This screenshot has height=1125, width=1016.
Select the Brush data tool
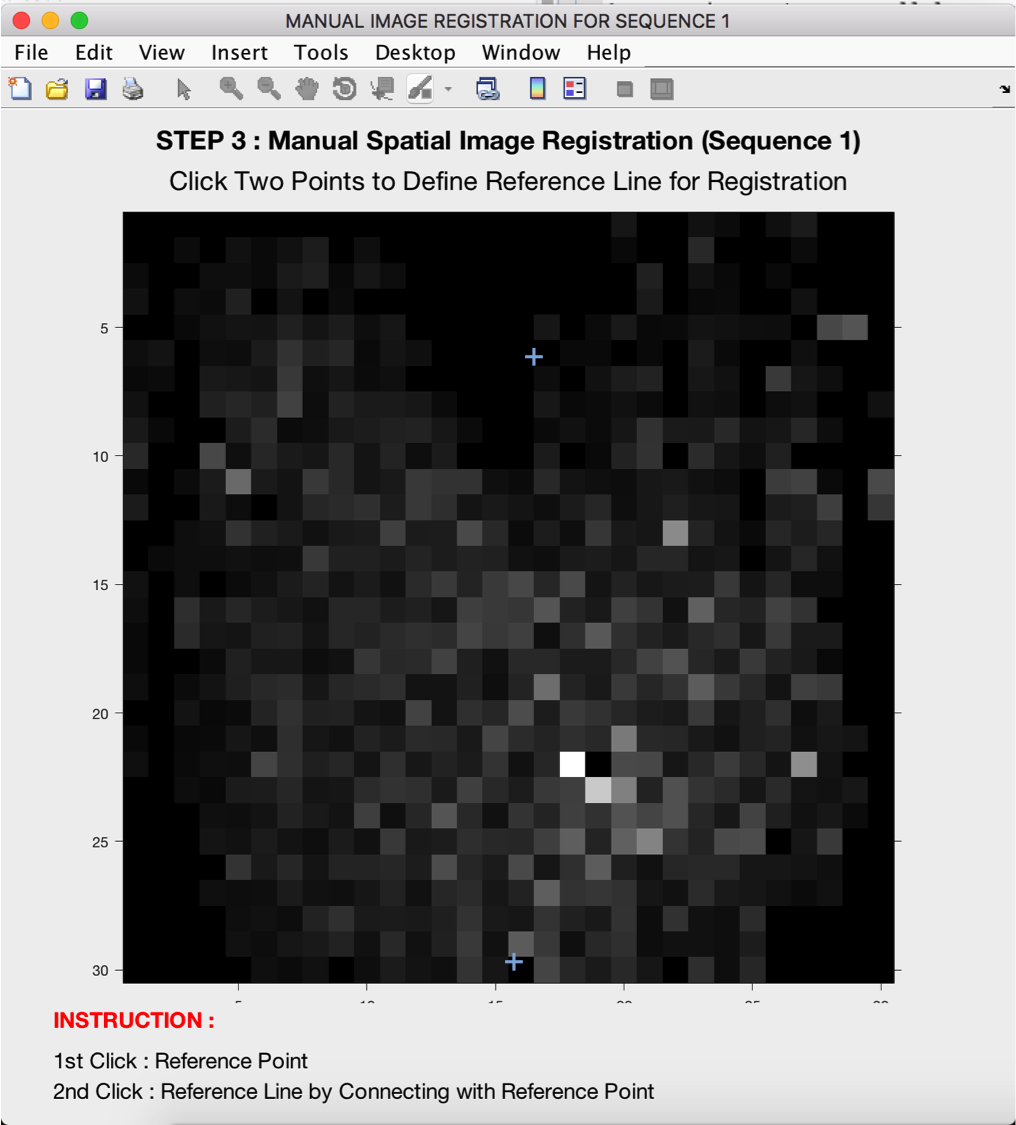420,89
